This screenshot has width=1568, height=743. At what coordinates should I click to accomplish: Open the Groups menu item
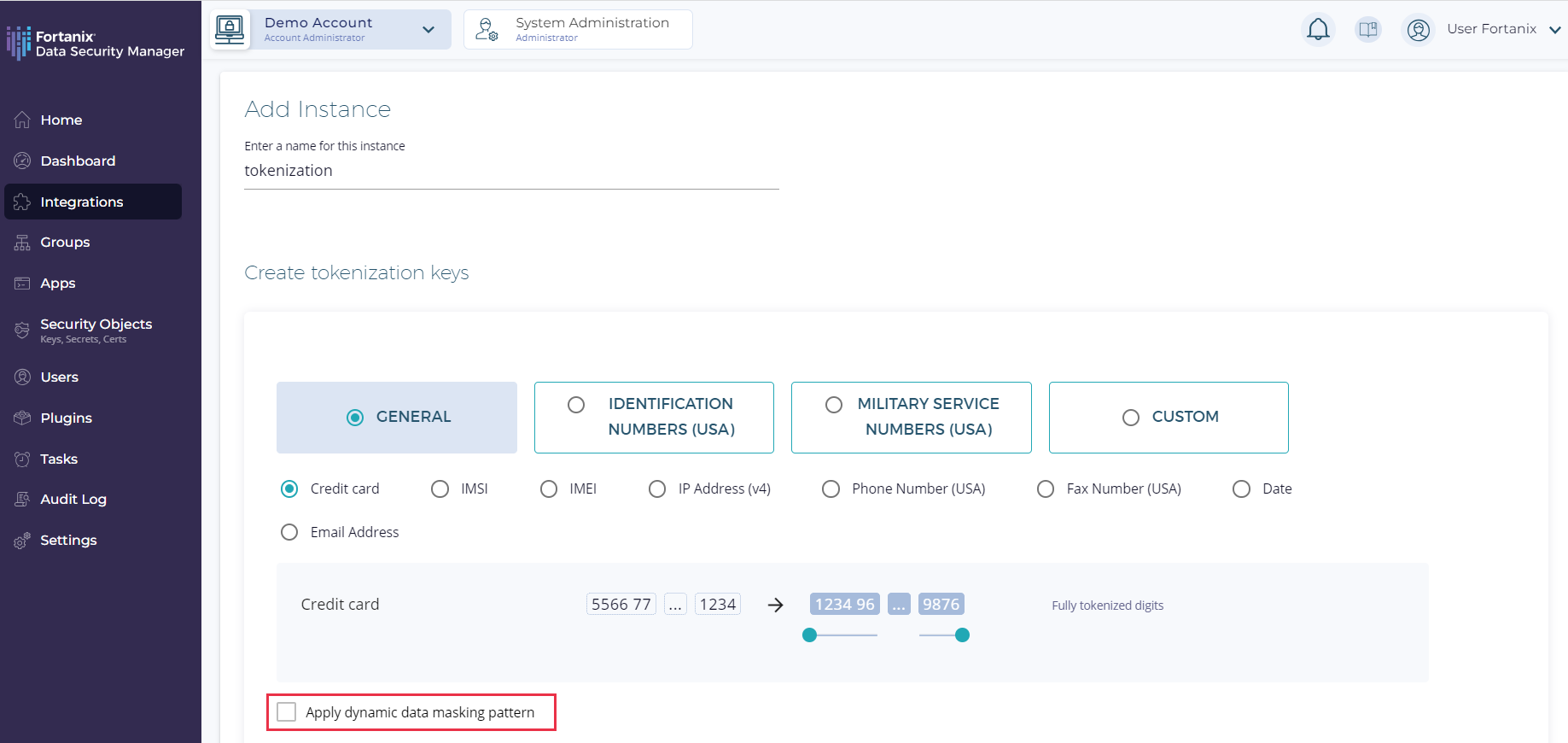pos(65,243)
